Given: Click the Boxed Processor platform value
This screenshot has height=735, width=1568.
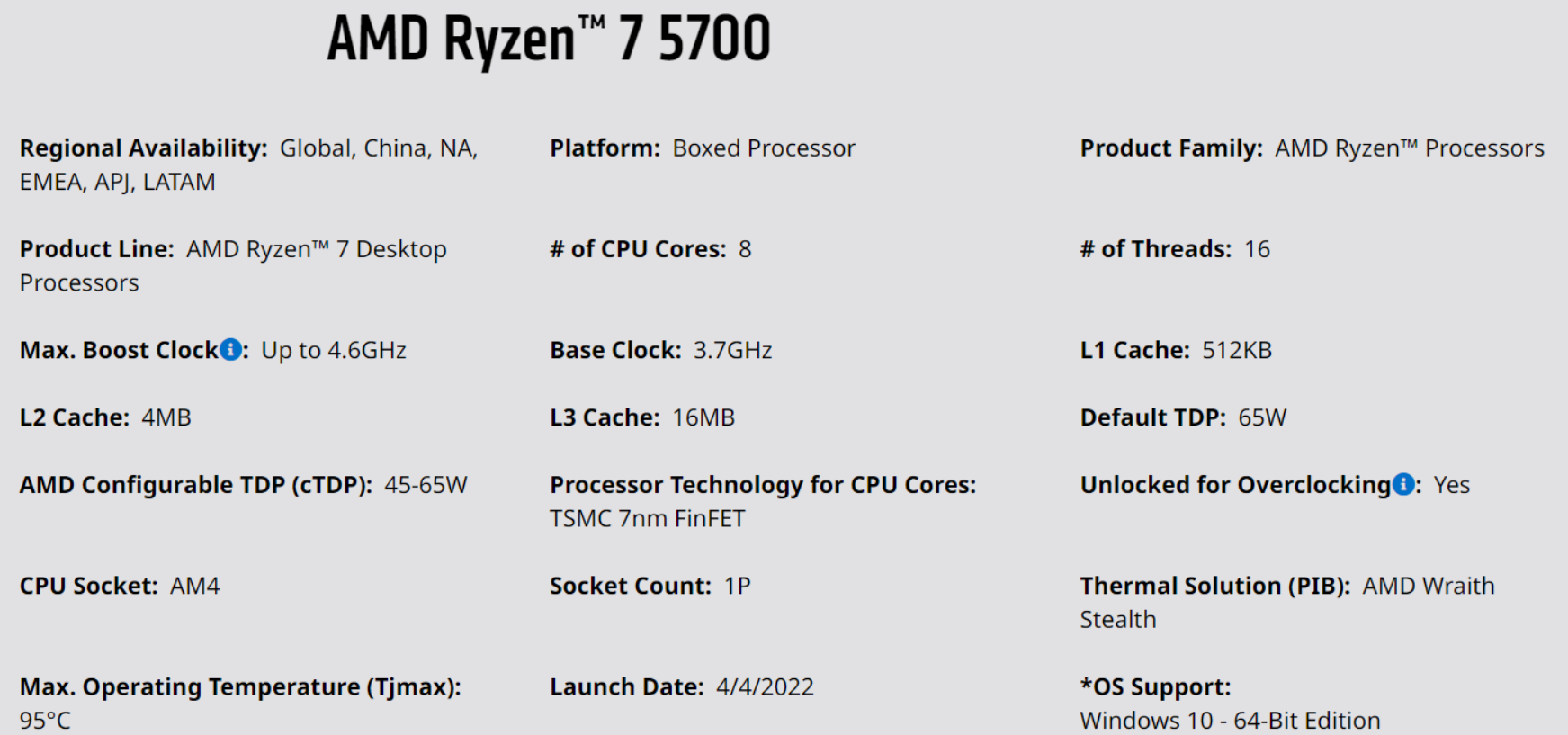Looking at the screenshot, I should (x=764, y=148).
